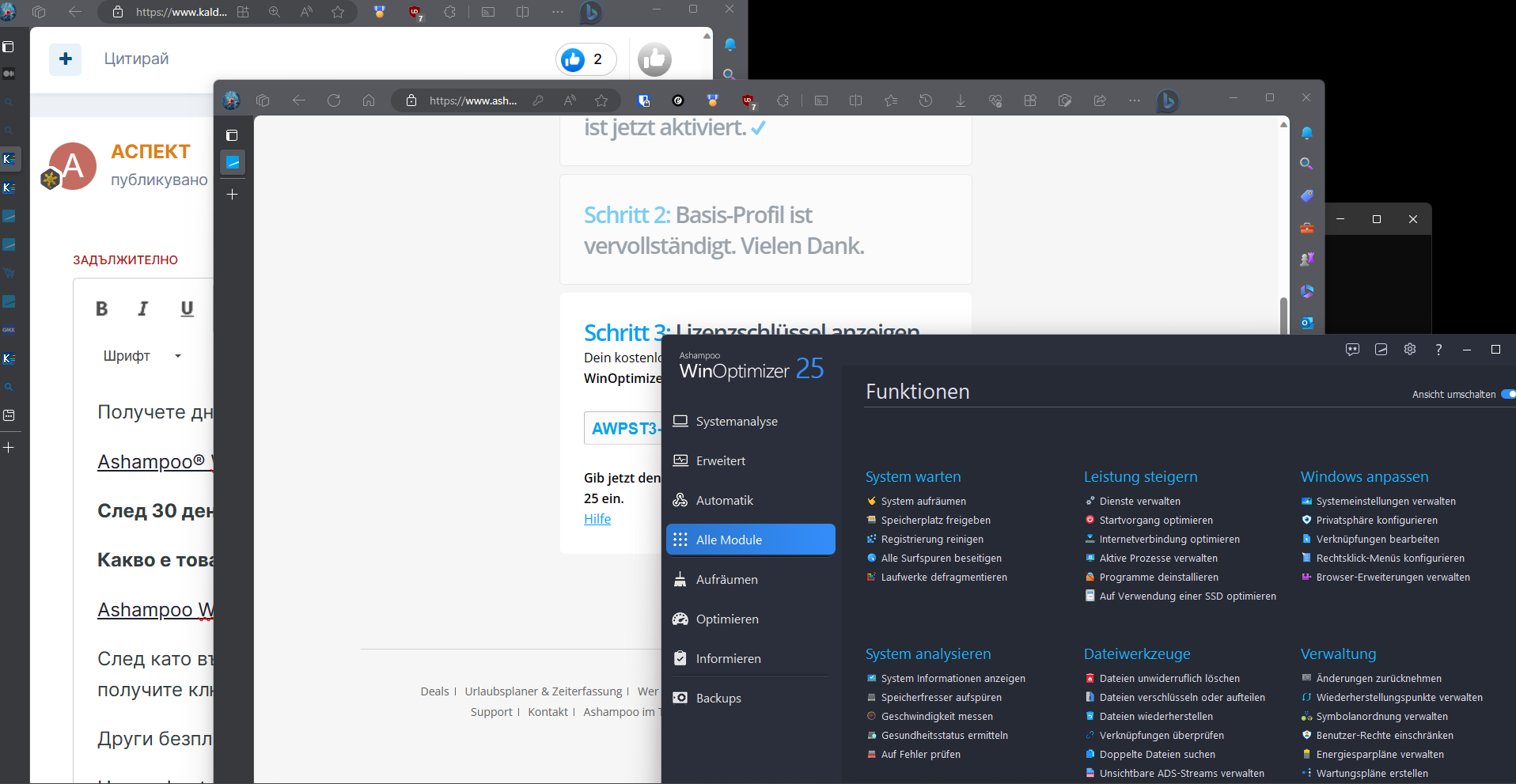Open Shopping tag in Edge sidebar

click(1307, 195)
